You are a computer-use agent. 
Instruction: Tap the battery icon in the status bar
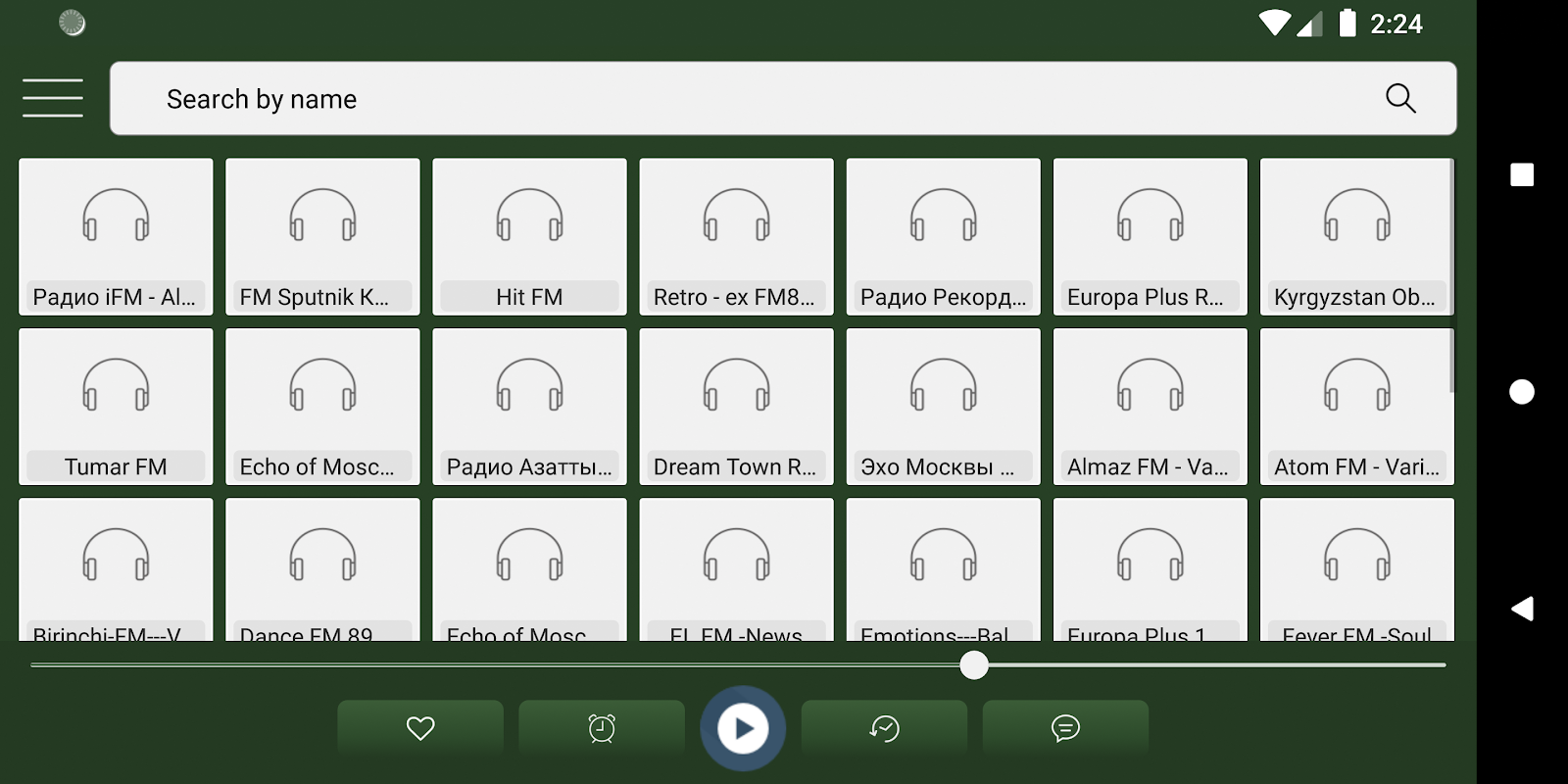click(1347, 23)
